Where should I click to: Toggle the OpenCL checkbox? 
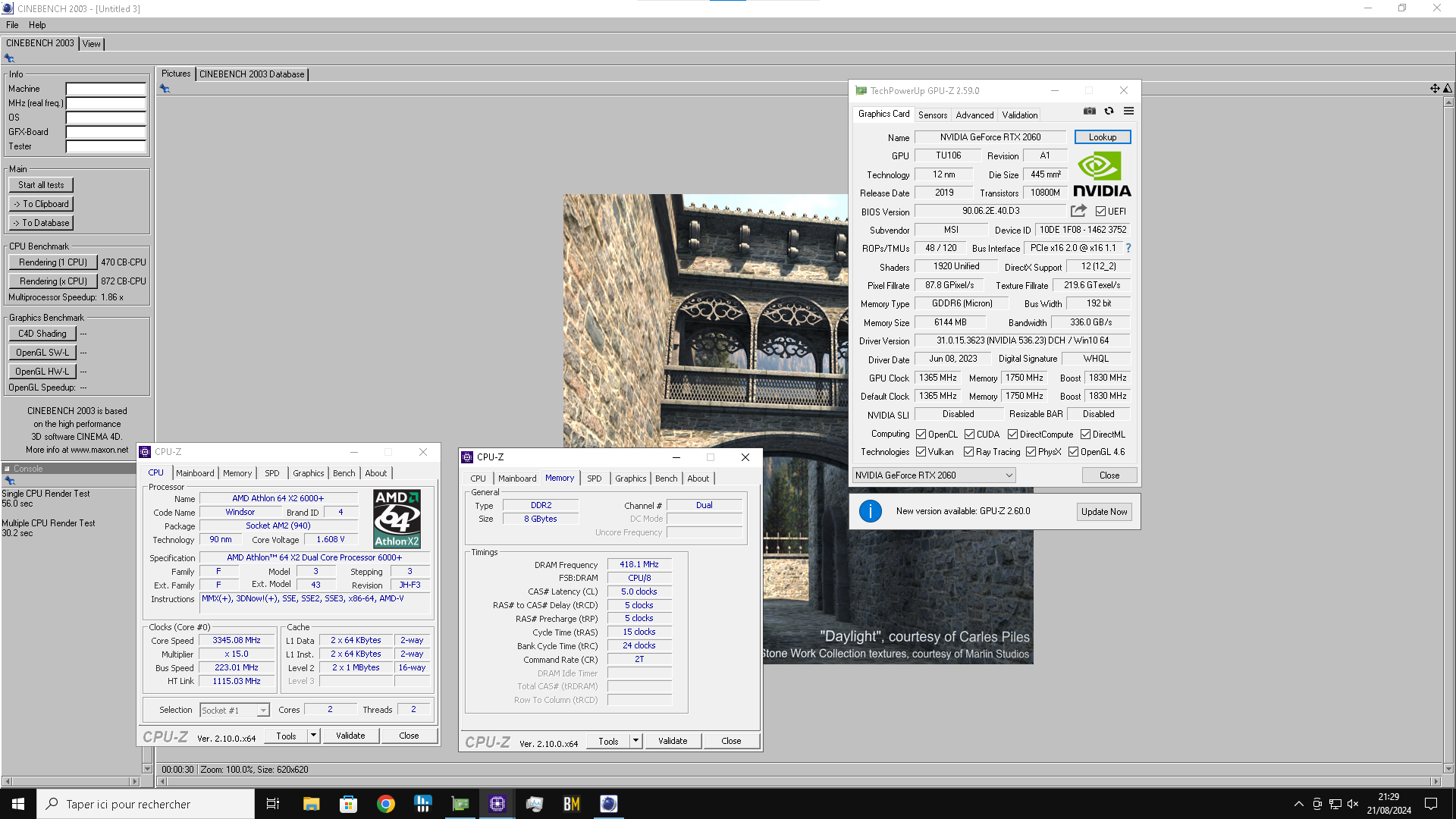pyautogui.click(x=921, y=435)
